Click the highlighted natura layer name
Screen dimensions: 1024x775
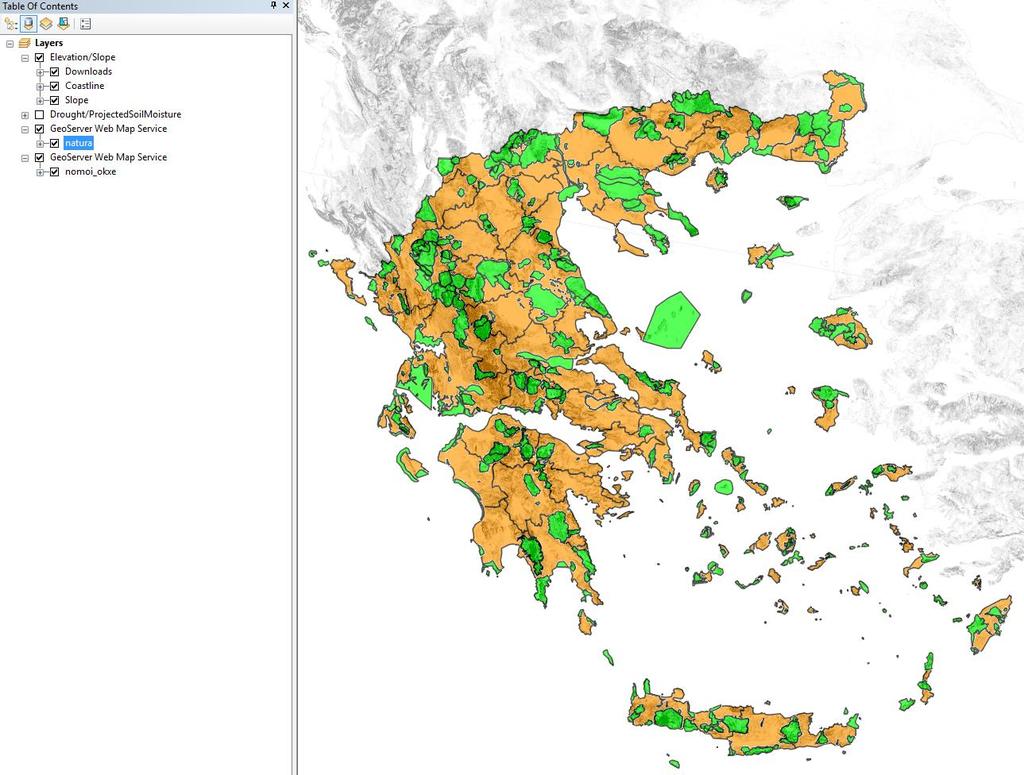pos(78,143)
